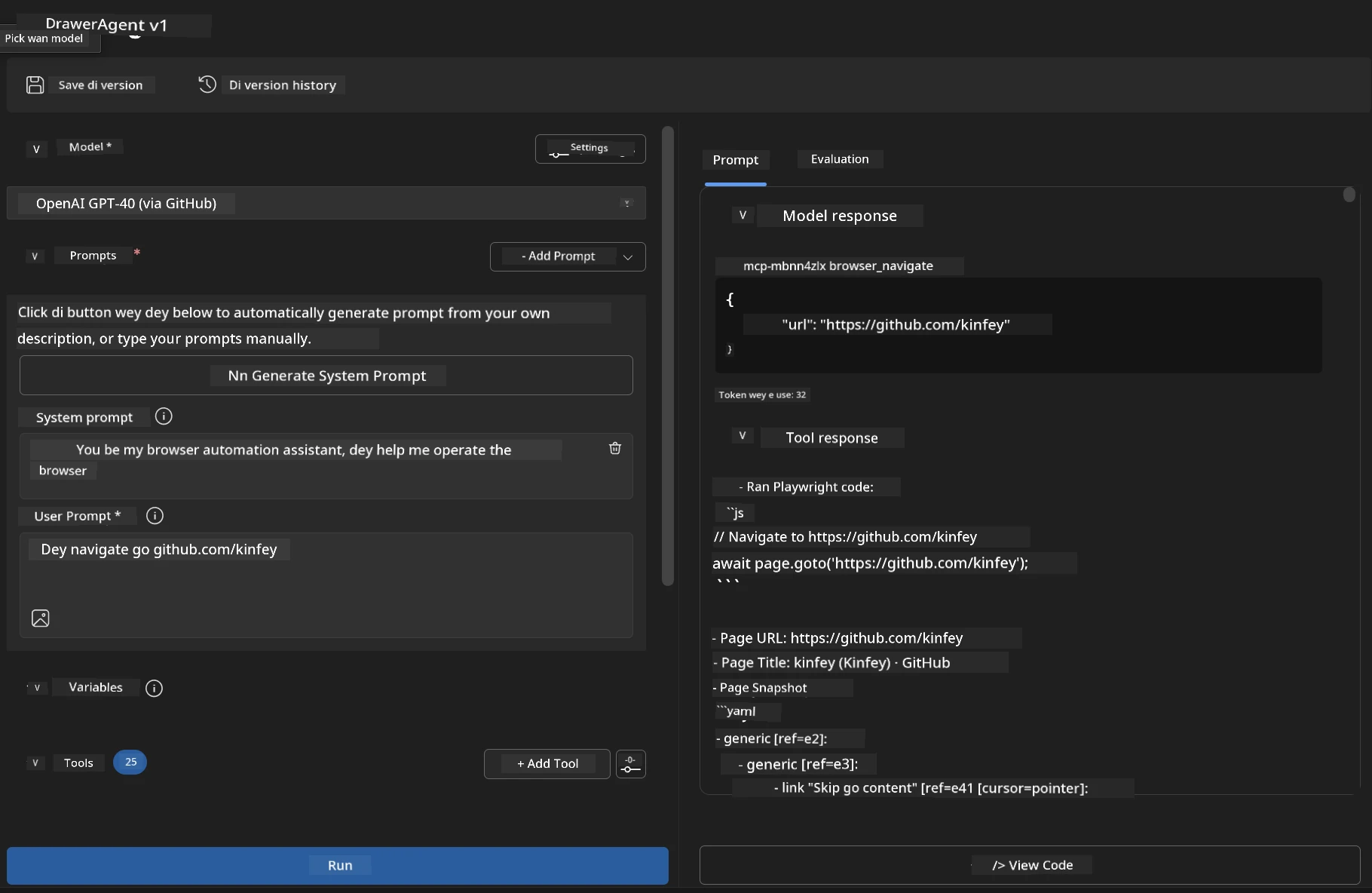Click the 'Skip go content' link line
Image resolution: width=1372 pixels, height=893 pixels.
tap(931, 788)
